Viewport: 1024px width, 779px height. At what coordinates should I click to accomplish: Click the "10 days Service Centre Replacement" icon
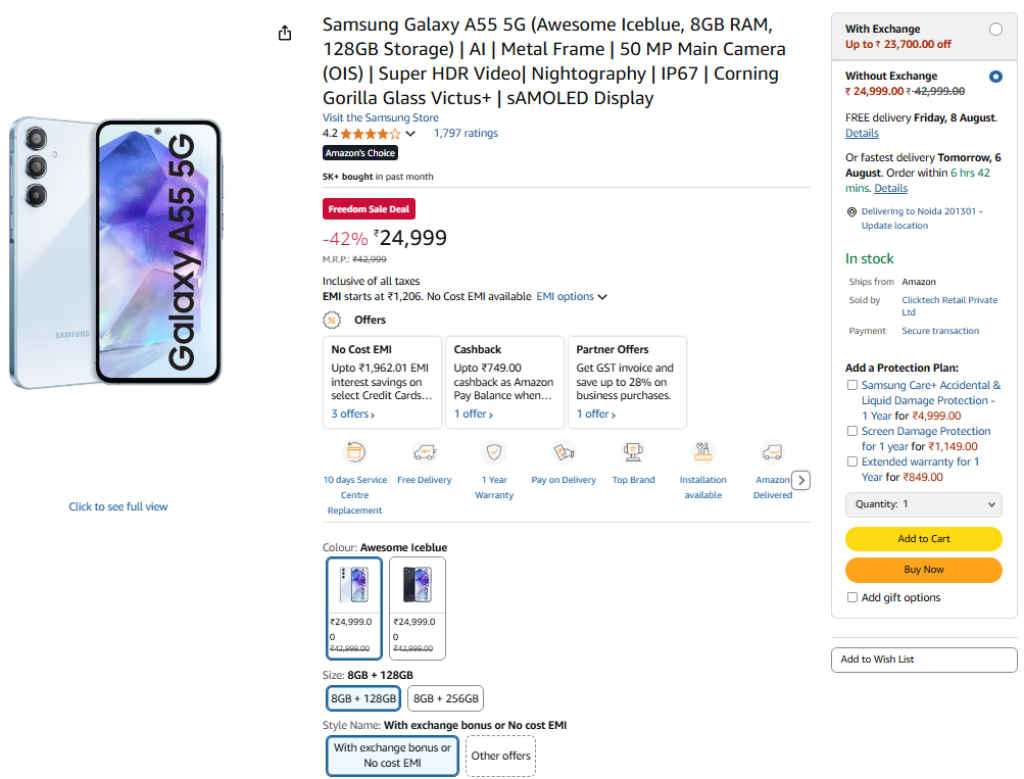(x=354, y=451)
